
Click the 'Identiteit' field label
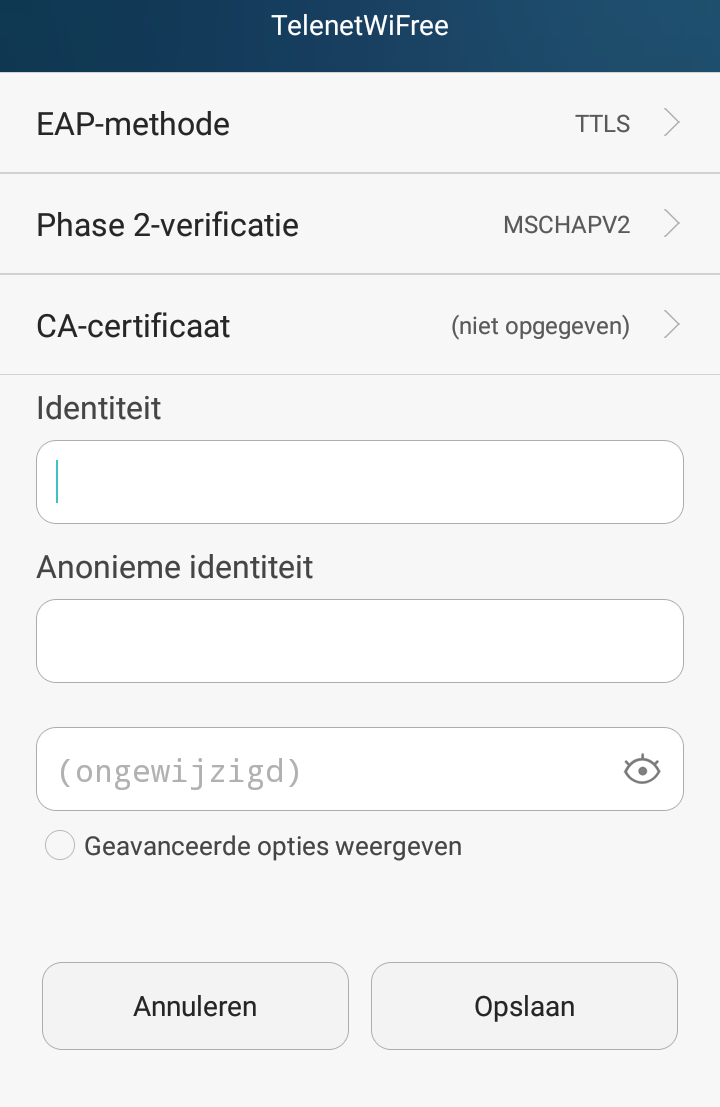click(99, 408)
